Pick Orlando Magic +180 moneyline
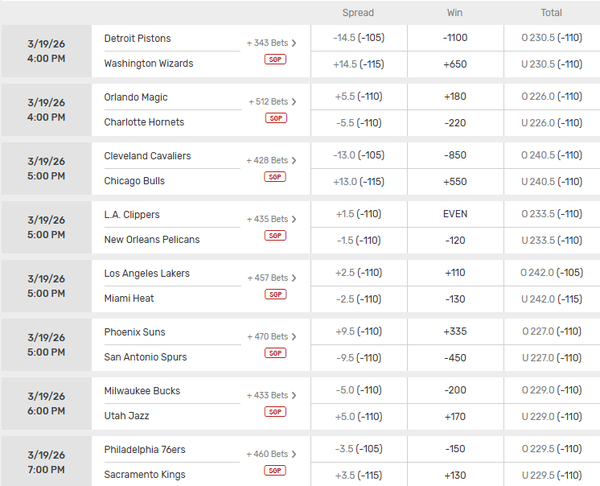The width and height of the screenshot is (600, 486). click(x=455, y=98)
